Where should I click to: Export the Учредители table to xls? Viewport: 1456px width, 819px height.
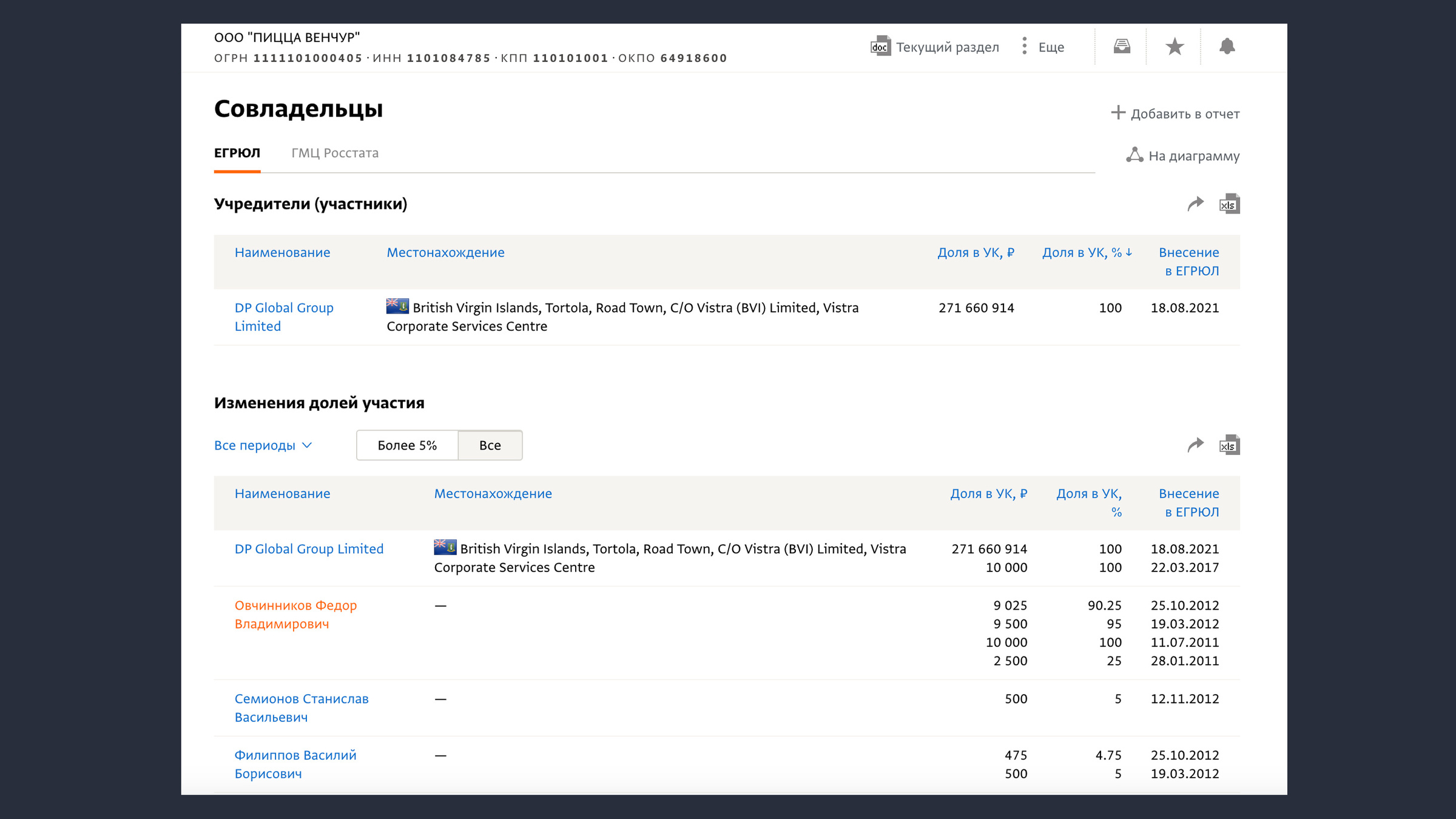1229,204
